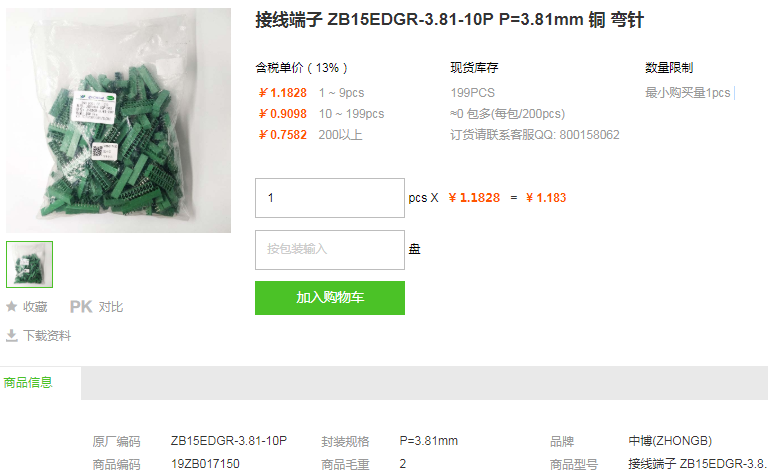The image size is (768, 474).
Task: Click the 199PCS stock quantity text
Action: coord(473,93)
